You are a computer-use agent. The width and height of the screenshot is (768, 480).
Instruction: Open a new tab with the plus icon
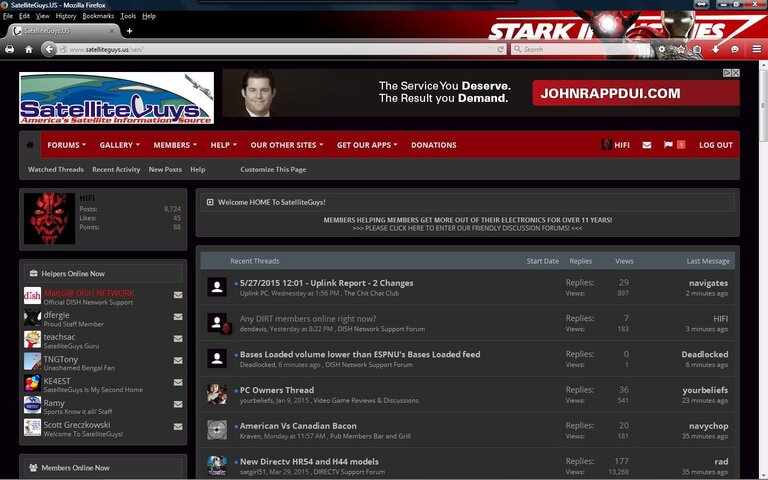[x=129, y=31]
